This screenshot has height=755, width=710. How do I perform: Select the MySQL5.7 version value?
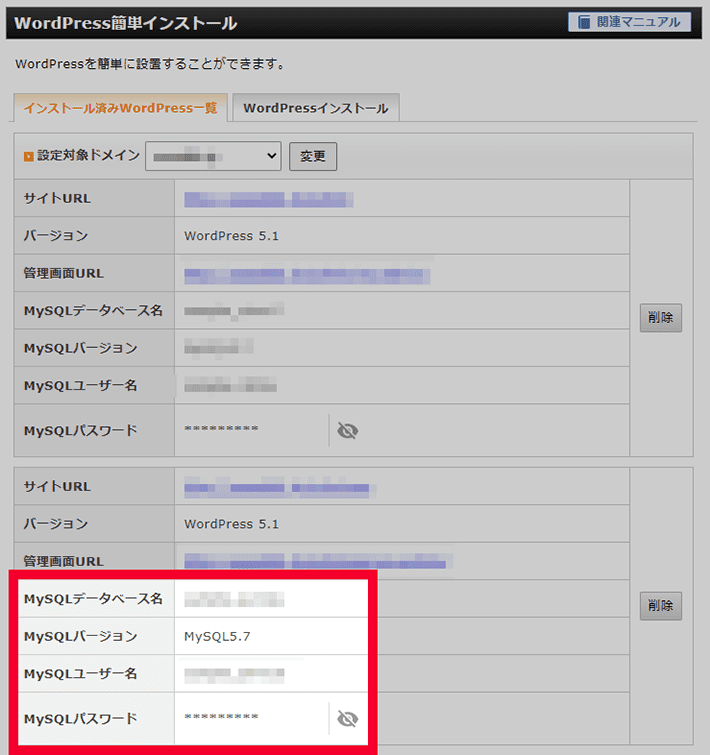pyautogui.click(x=217, y=637)
